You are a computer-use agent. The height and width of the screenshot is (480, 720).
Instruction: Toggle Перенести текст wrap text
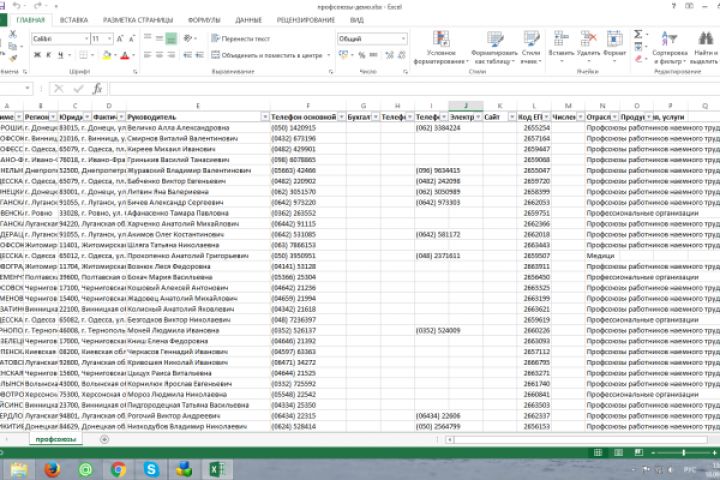(x=241, y=39)
